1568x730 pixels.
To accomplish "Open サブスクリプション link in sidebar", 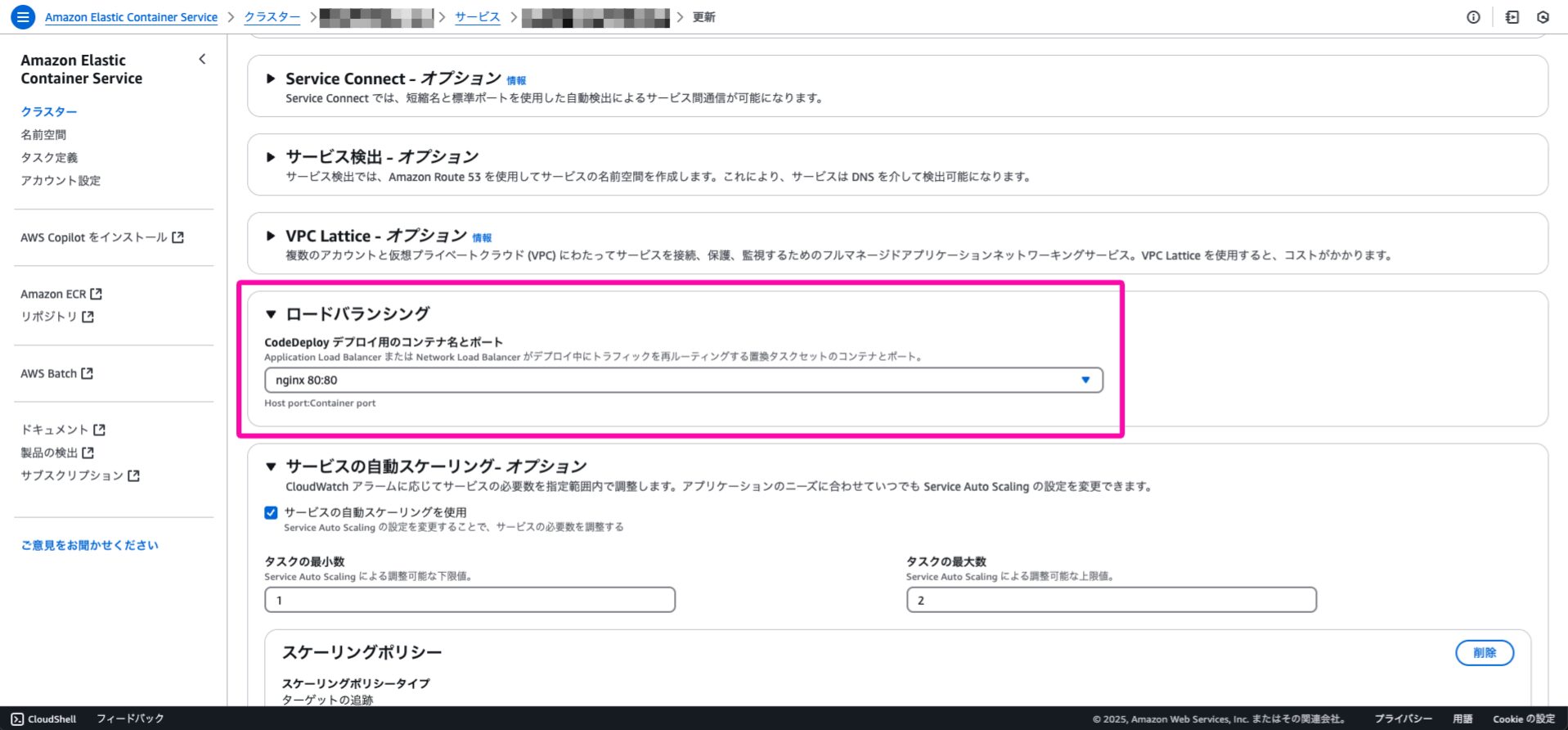I will coord(80,475).
